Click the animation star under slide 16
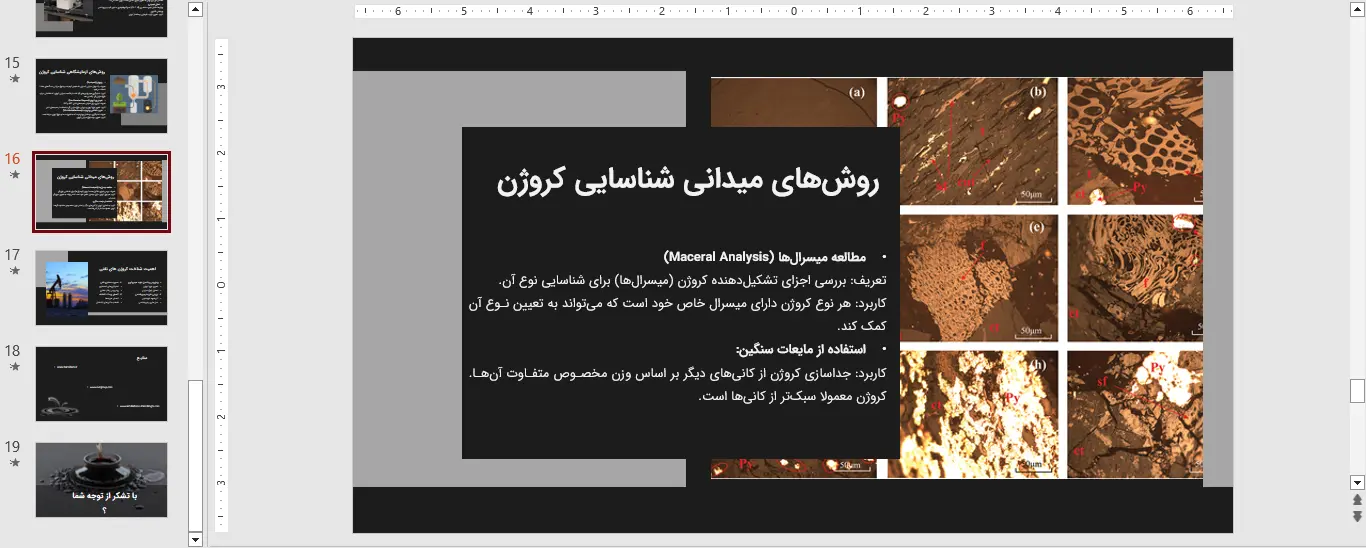1366x548 pixels. tap(14, 174)
